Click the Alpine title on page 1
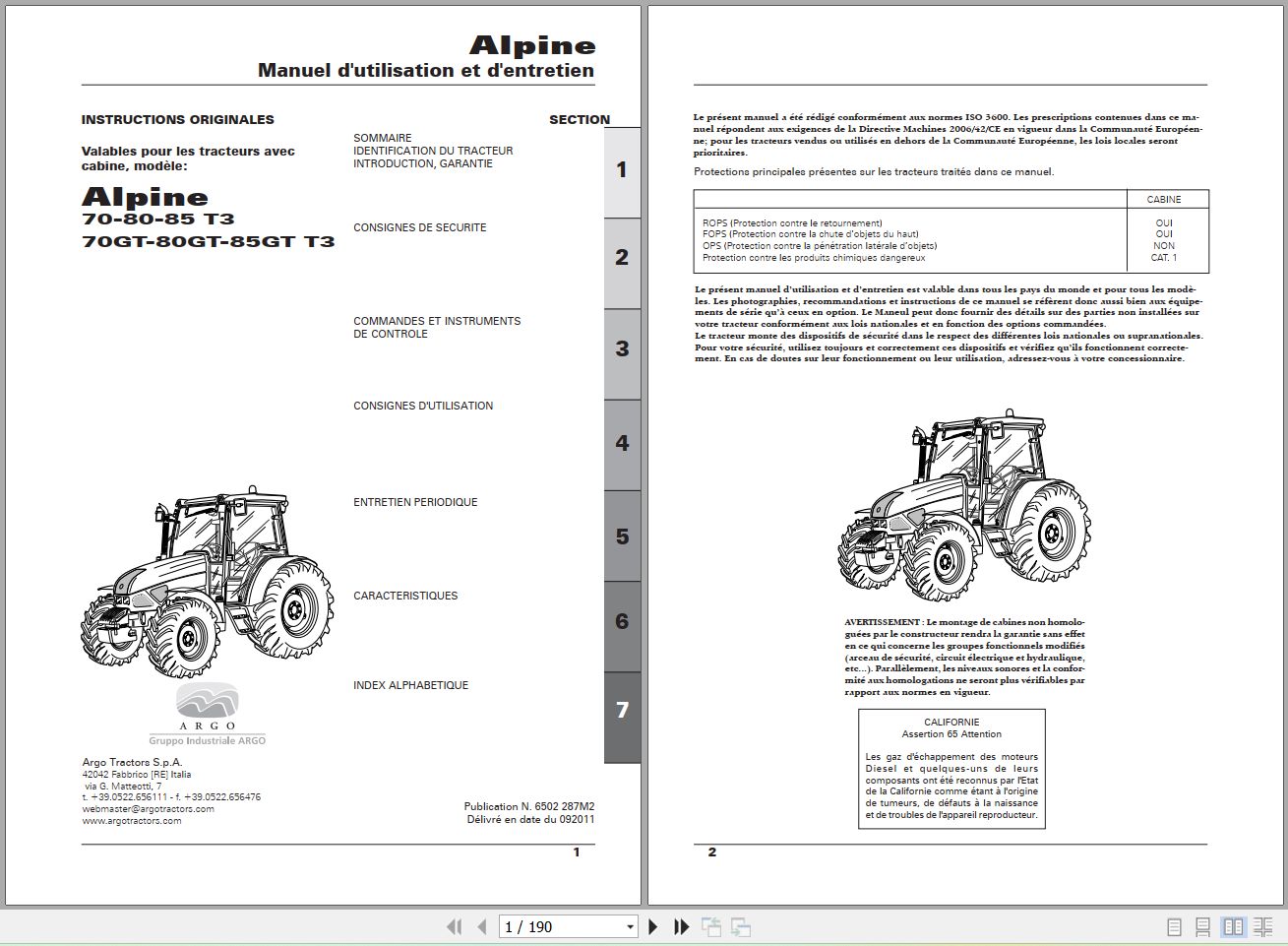This screenshot has height=946, width=1288. [532, 45]
